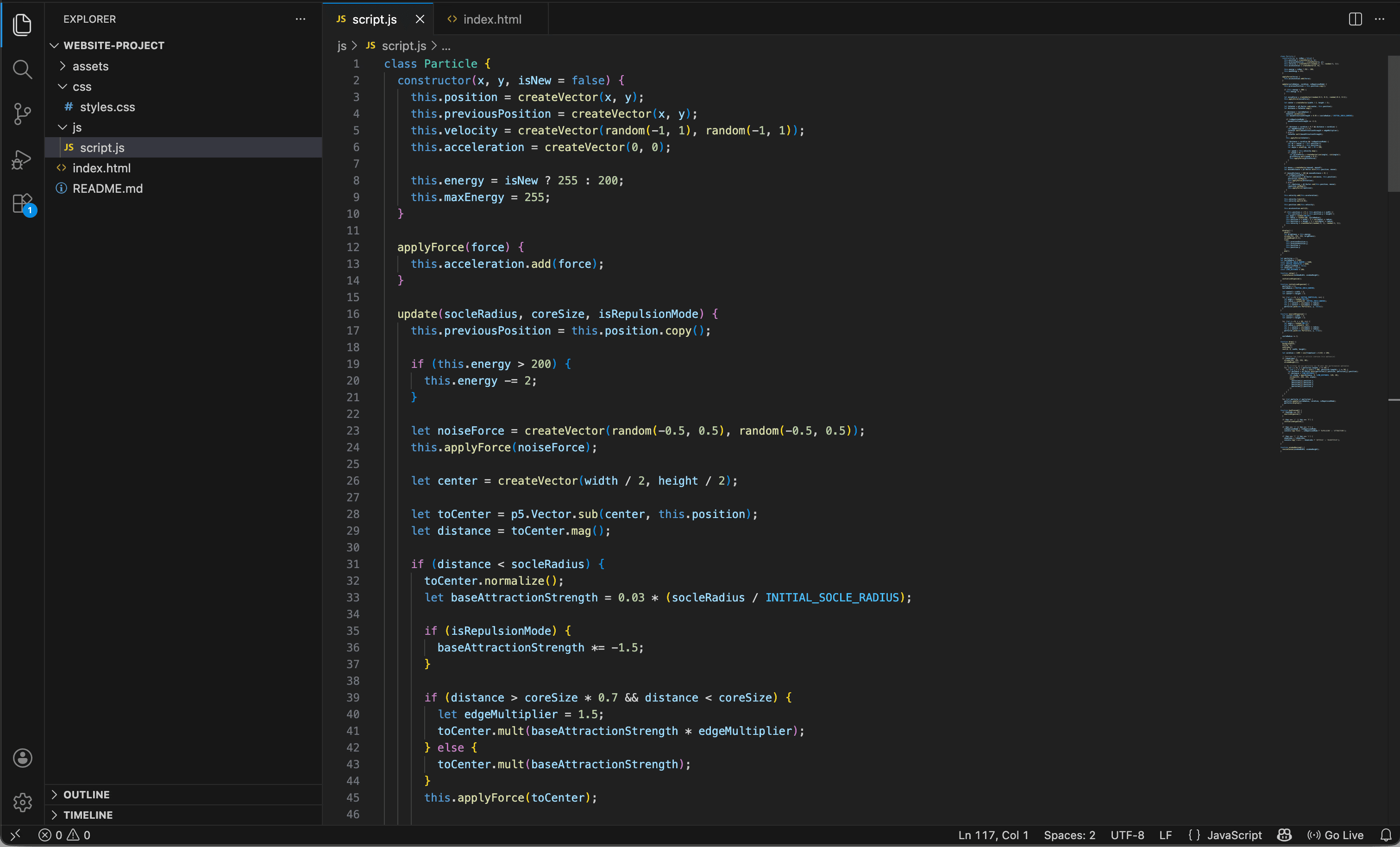Click the split editor right icon
This screenshot has width=1400, height=847.
pos(1355,19)
